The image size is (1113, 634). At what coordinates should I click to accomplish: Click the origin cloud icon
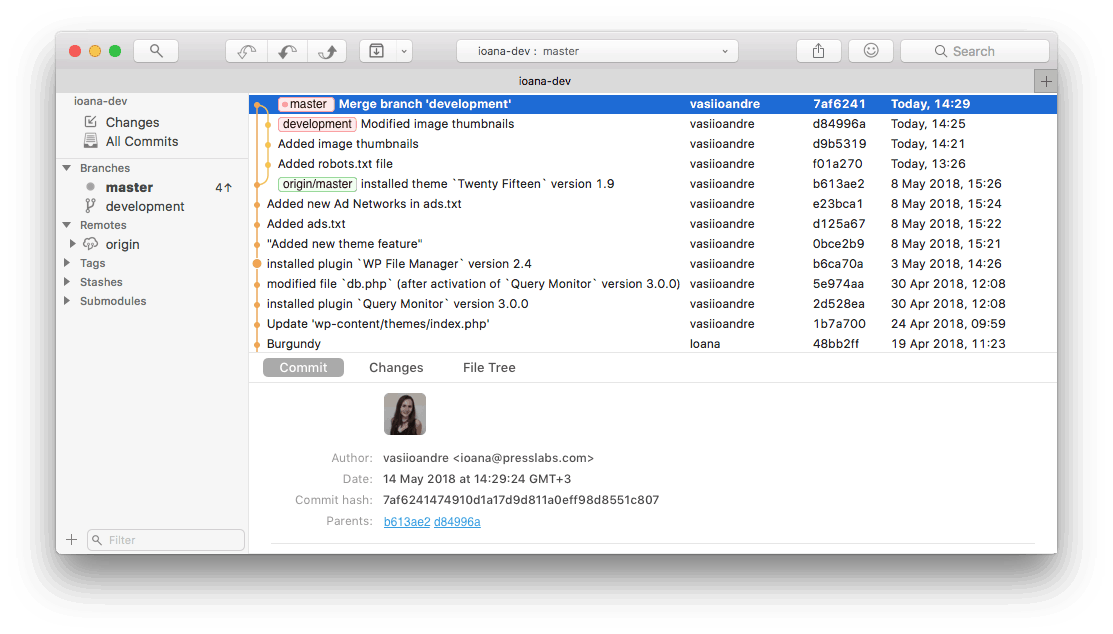(x=90, y=244)
